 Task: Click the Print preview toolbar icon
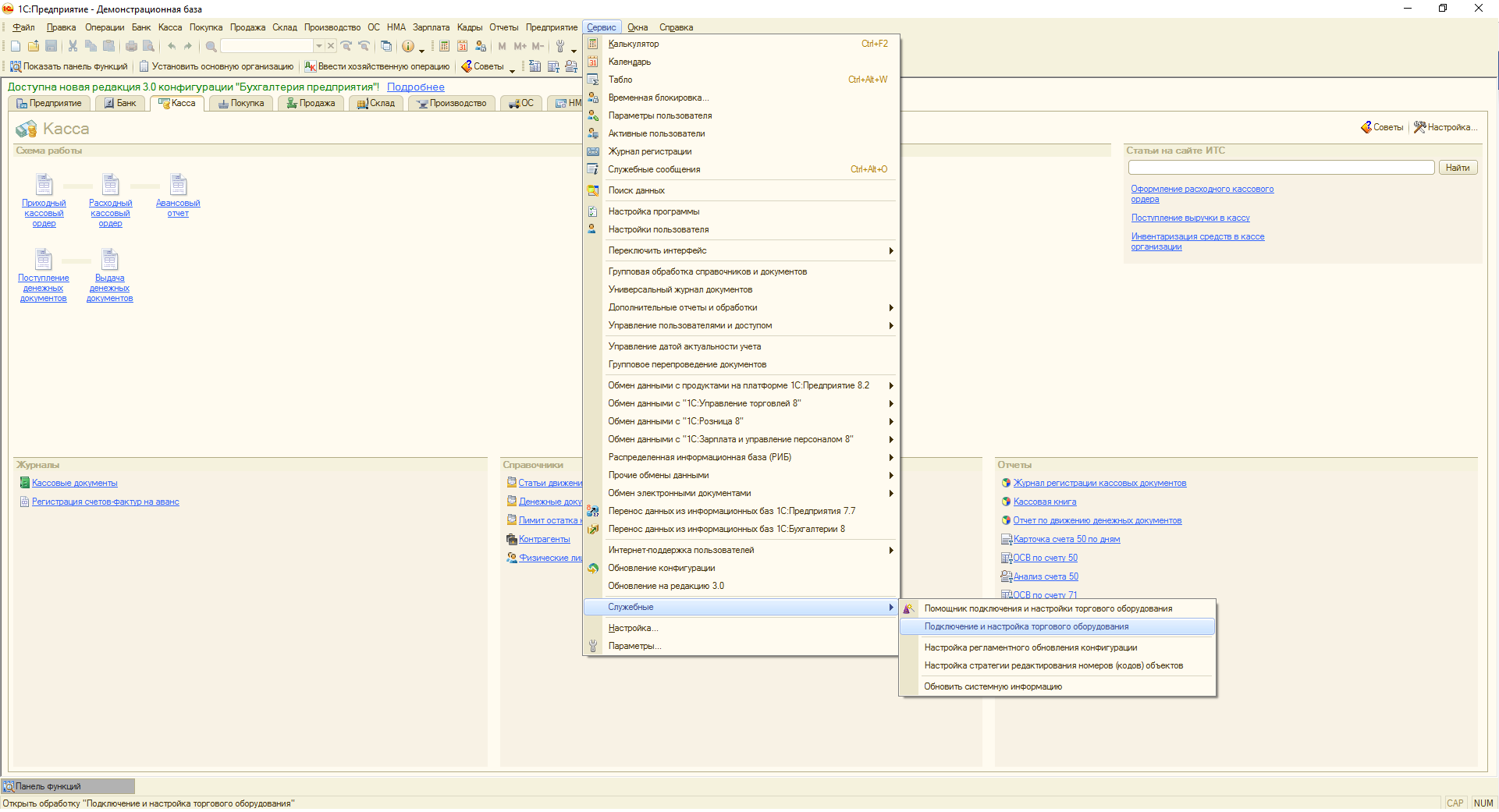point(148,46)
